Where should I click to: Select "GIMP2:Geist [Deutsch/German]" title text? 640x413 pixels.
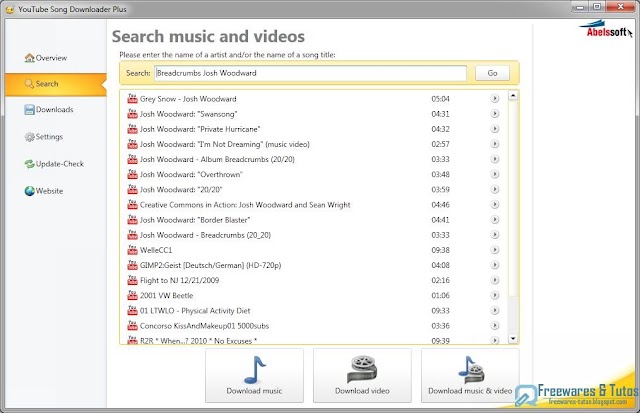coord(211,265)
